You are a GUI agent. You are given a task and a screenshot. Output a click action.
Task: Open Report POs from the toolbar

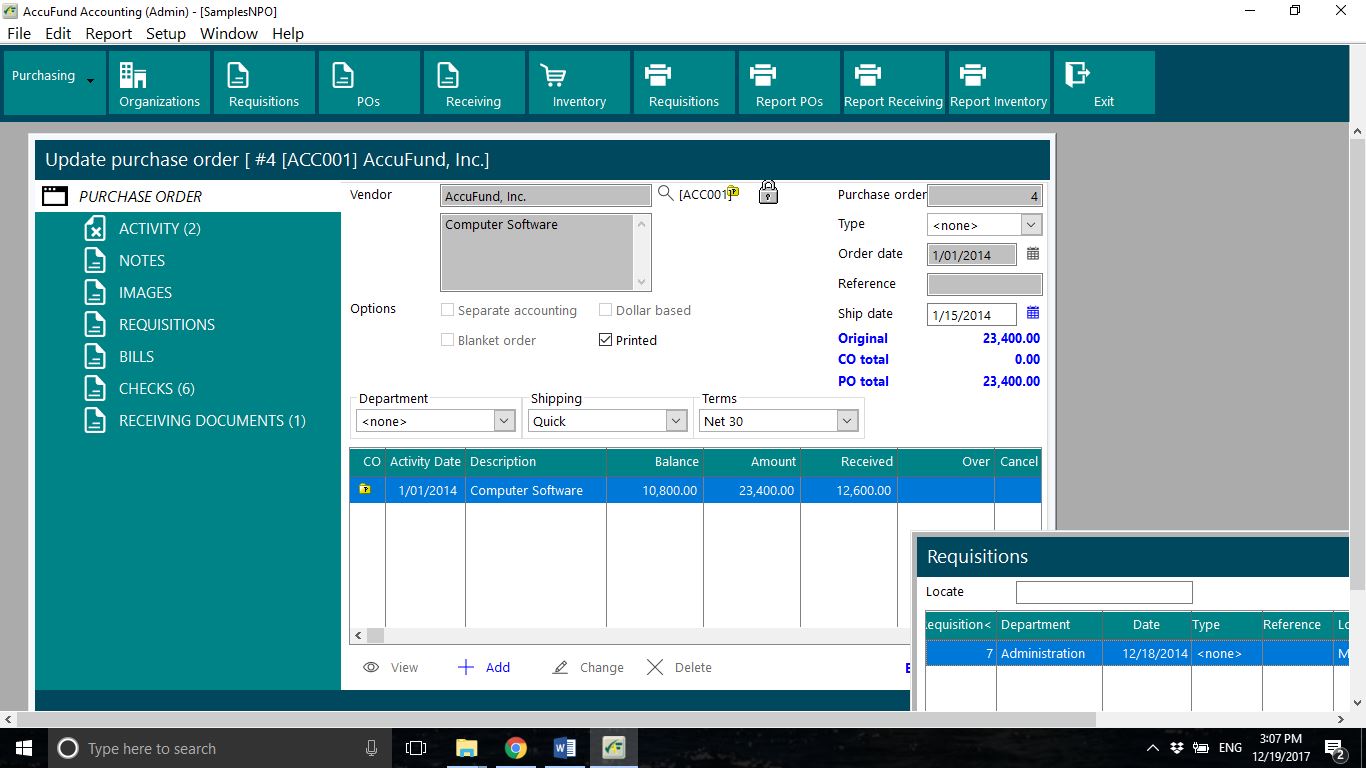(x=788, y=82)
